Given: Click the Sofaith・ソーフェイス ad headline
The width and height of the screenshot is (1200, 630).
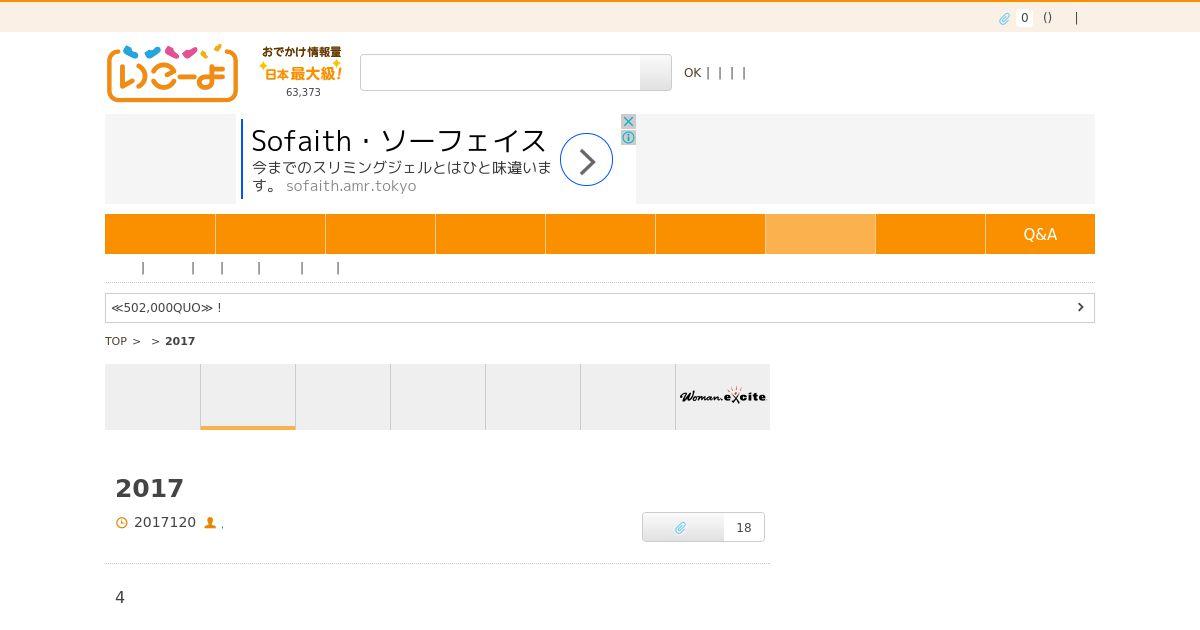Looking at the screenshot, I should click(x=399, y=140).
